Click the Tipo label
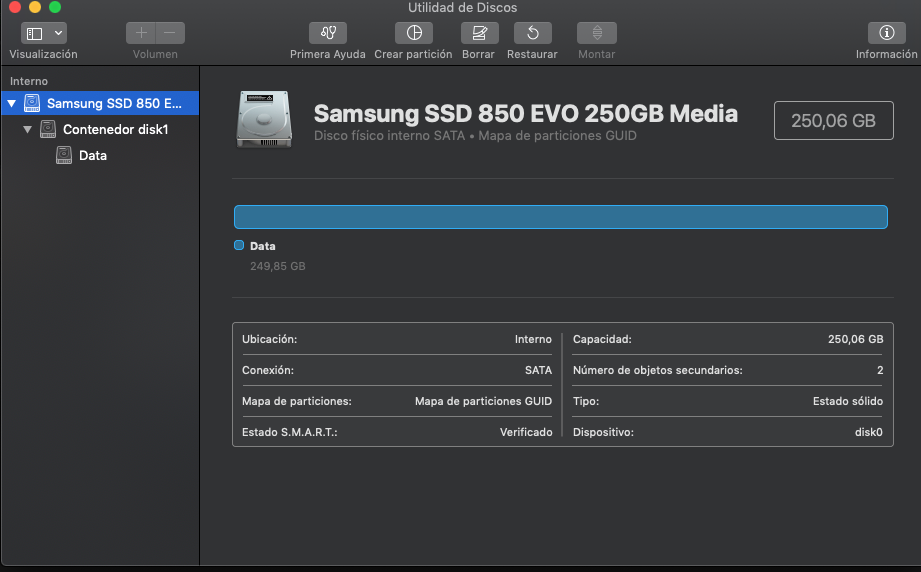This screenshot has height=572, width=921. [586, 401]
